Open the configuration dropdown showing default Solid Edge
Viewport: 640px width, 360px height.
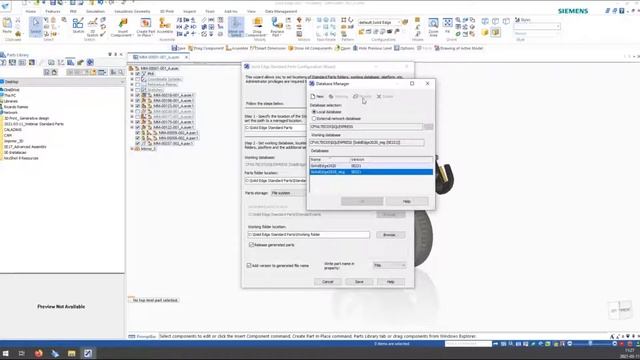379,22
